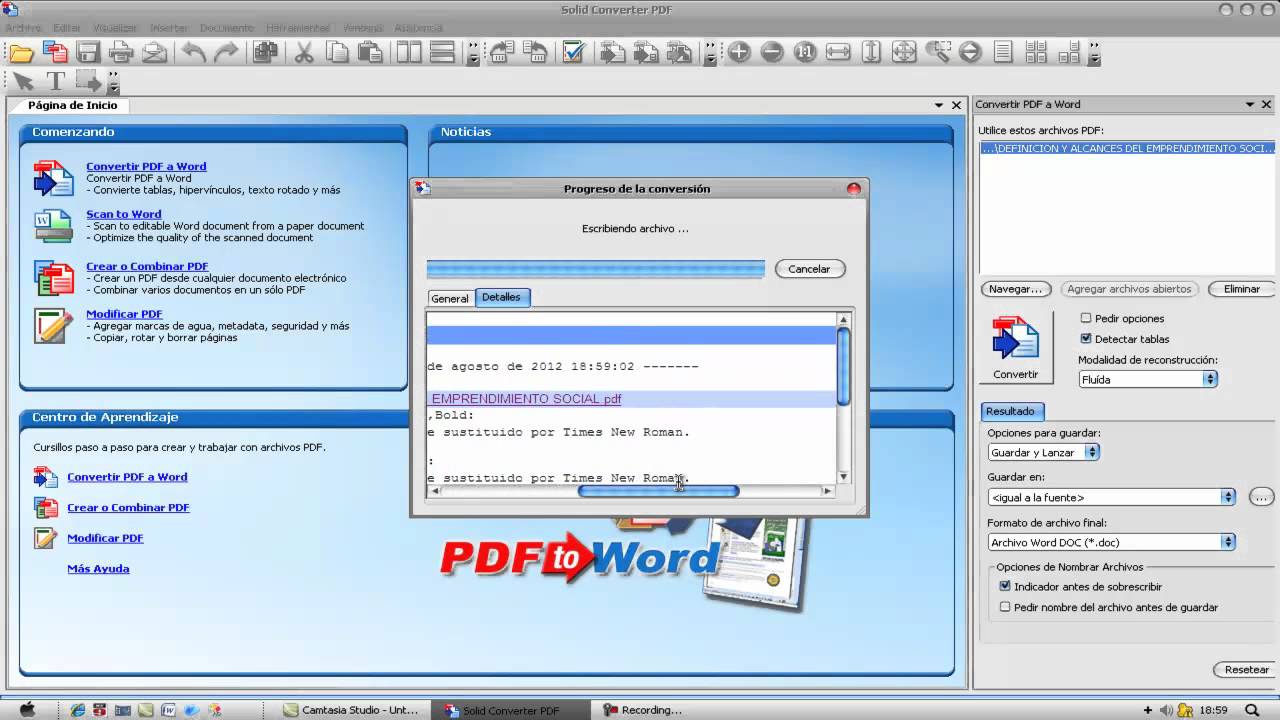The width and height of the screenshot is (1280, 720).
Task: Open Modalidad de reconstrucción Fluída dropdown
Action: pyautogui.click(x=1148, y=379)
